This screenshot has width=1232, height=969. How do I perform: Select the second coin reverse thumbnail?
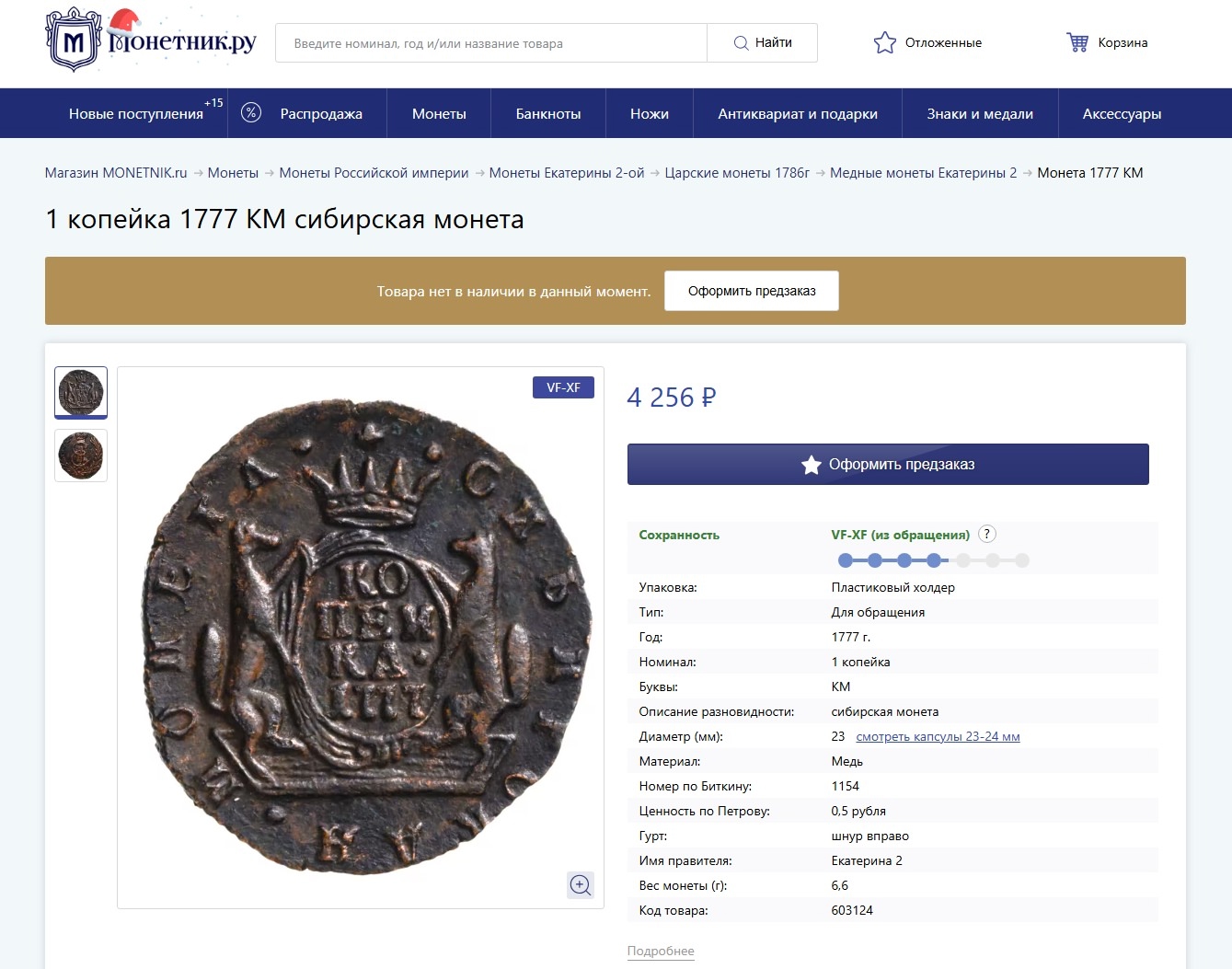tap(81, 455)
